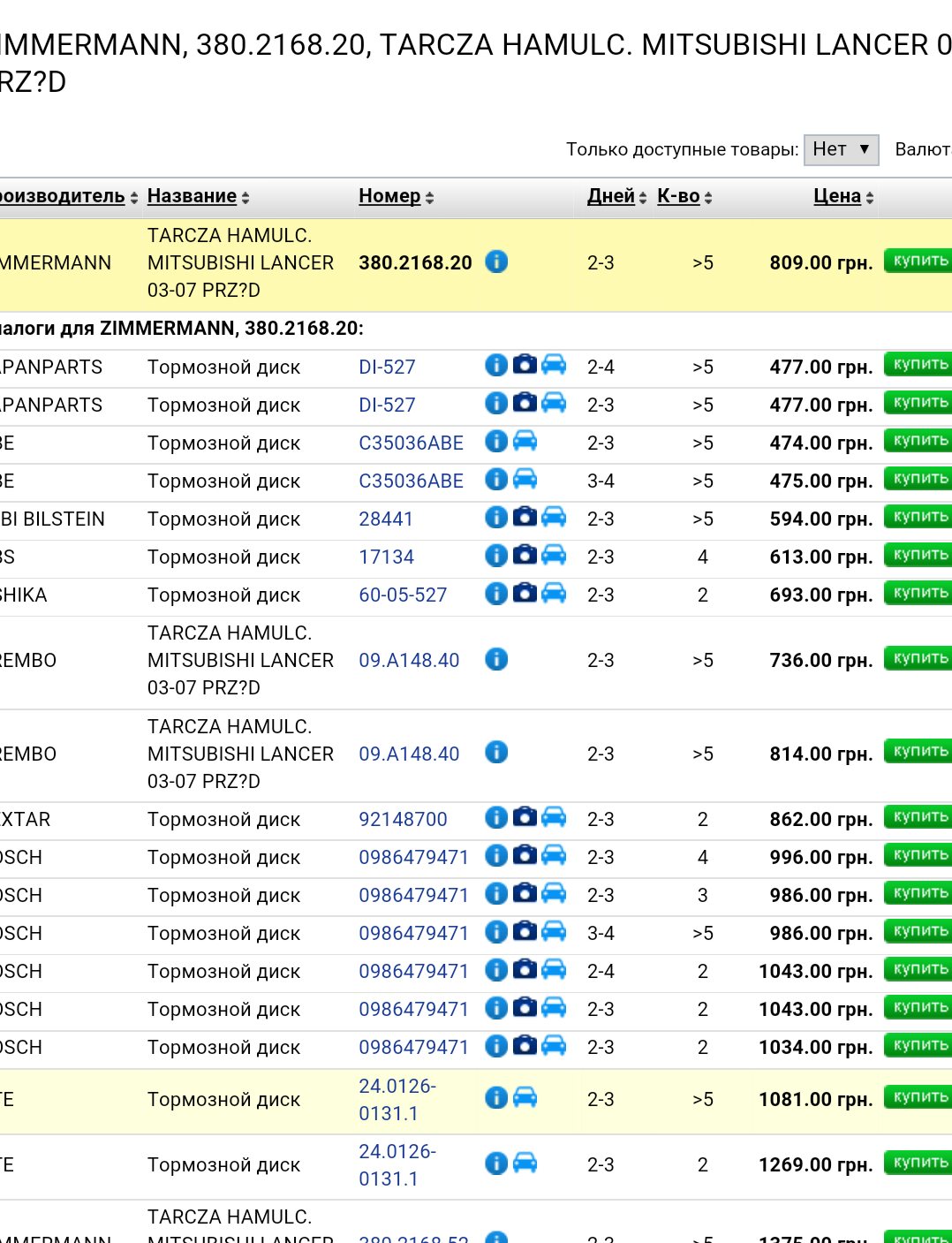
Task: Show car icon for ASHIKA 60-05-527
Action: [554, 593]
